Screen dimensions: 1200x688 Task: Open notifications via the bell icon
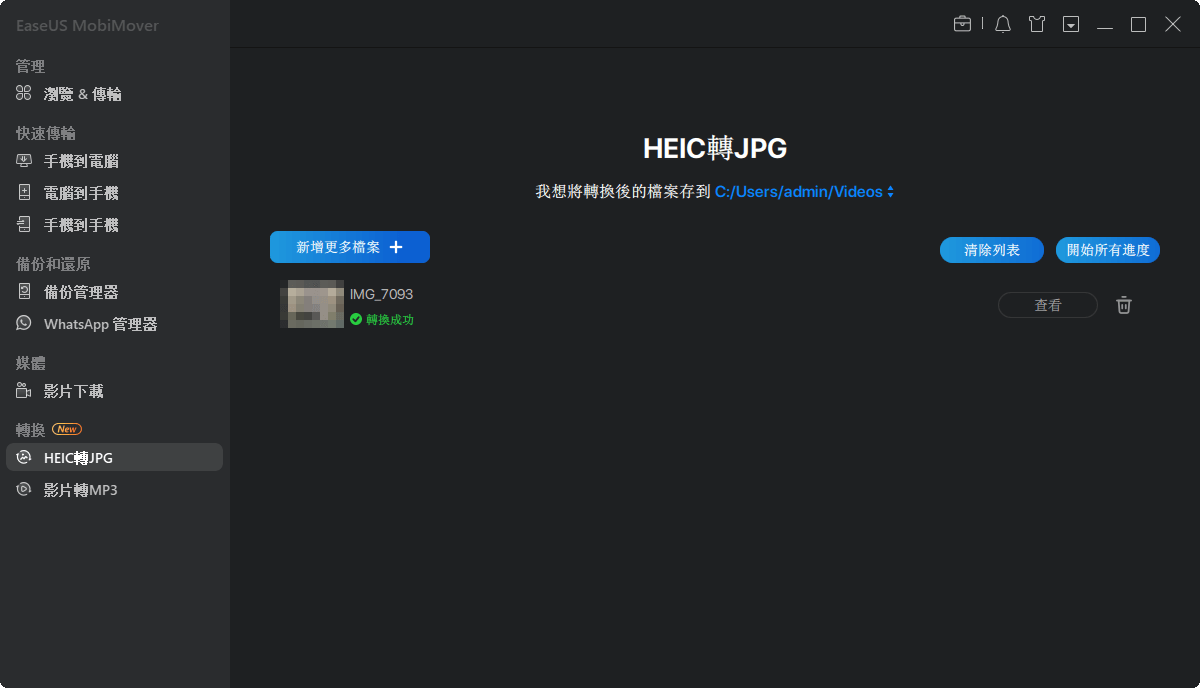(x=1002, y=23)
